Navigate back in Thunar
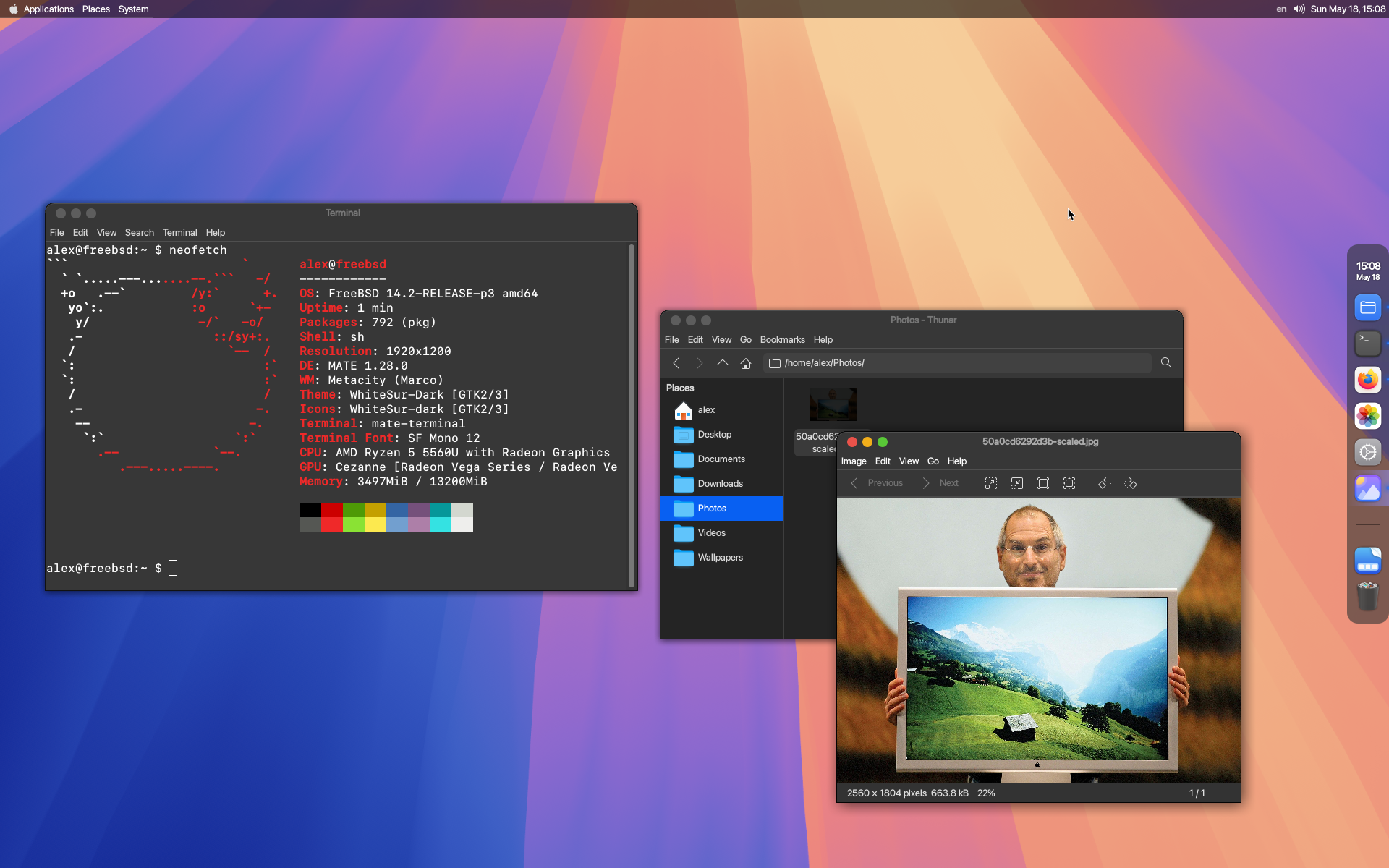 [676, 363]
